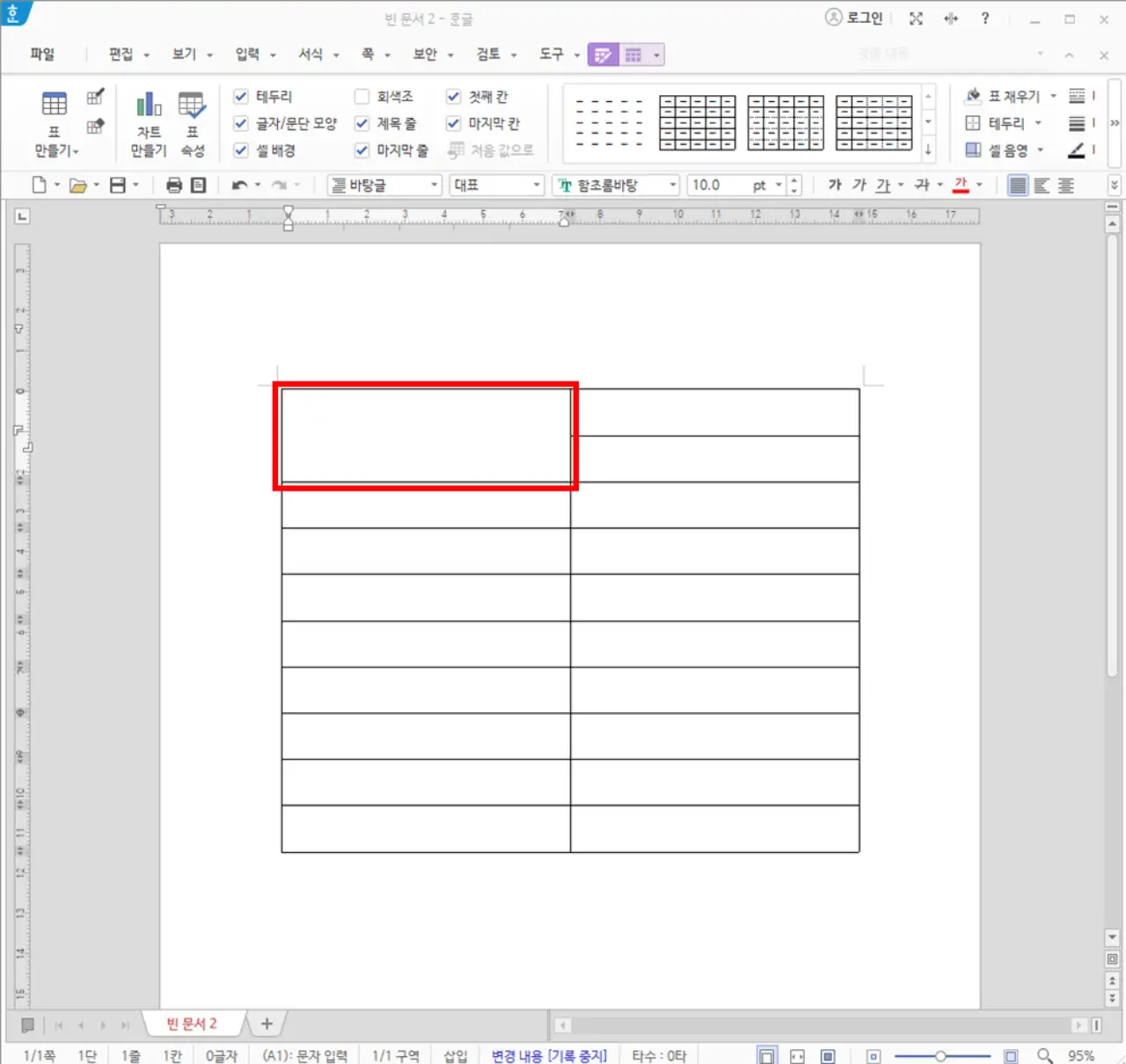Open the 표 만들기 table creation tool
Image resolution: width=1126 pixels, height=1064 pixels.
tap(55, 123)
